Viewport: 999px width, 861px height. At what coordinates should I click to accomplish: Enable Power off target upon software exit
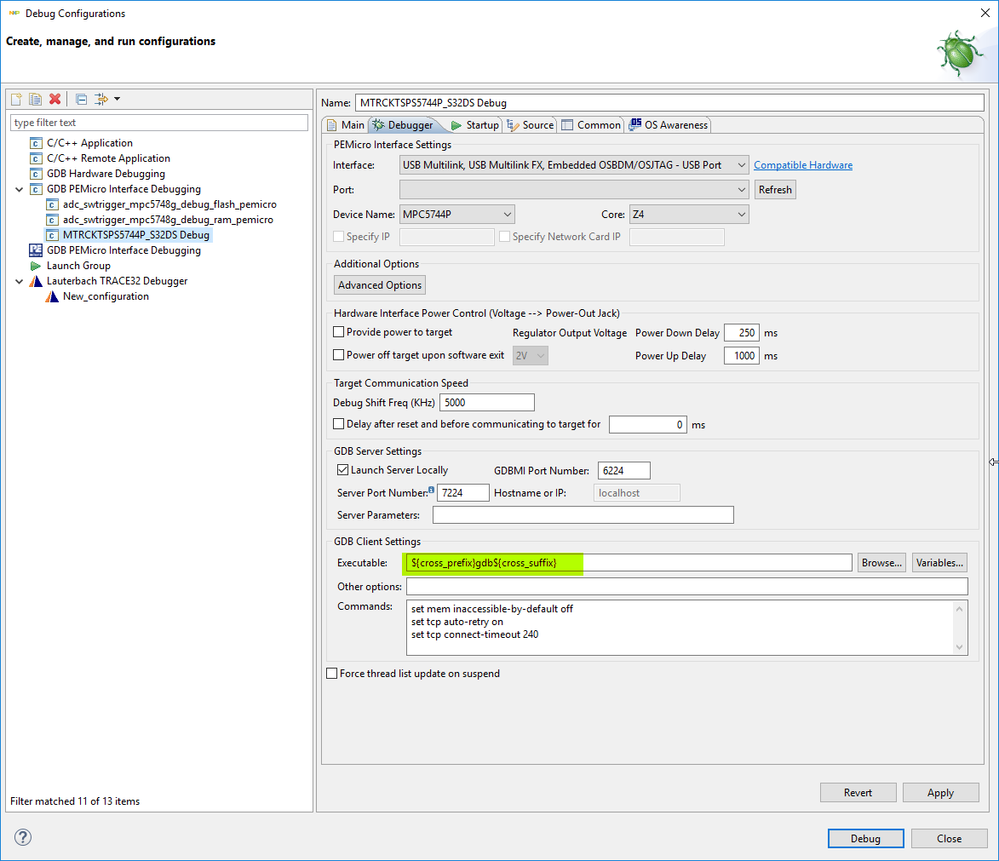coord(339,355)
